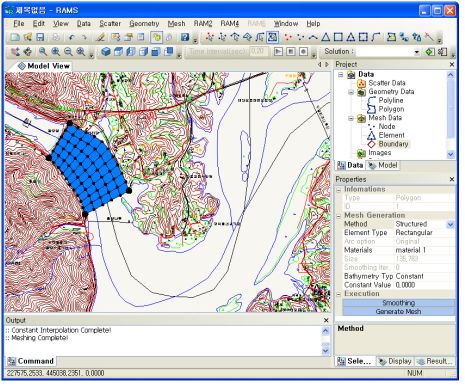This screenshot has width=465, height=386.
Task: Click the Smoothing execution button
Action: 399,303
